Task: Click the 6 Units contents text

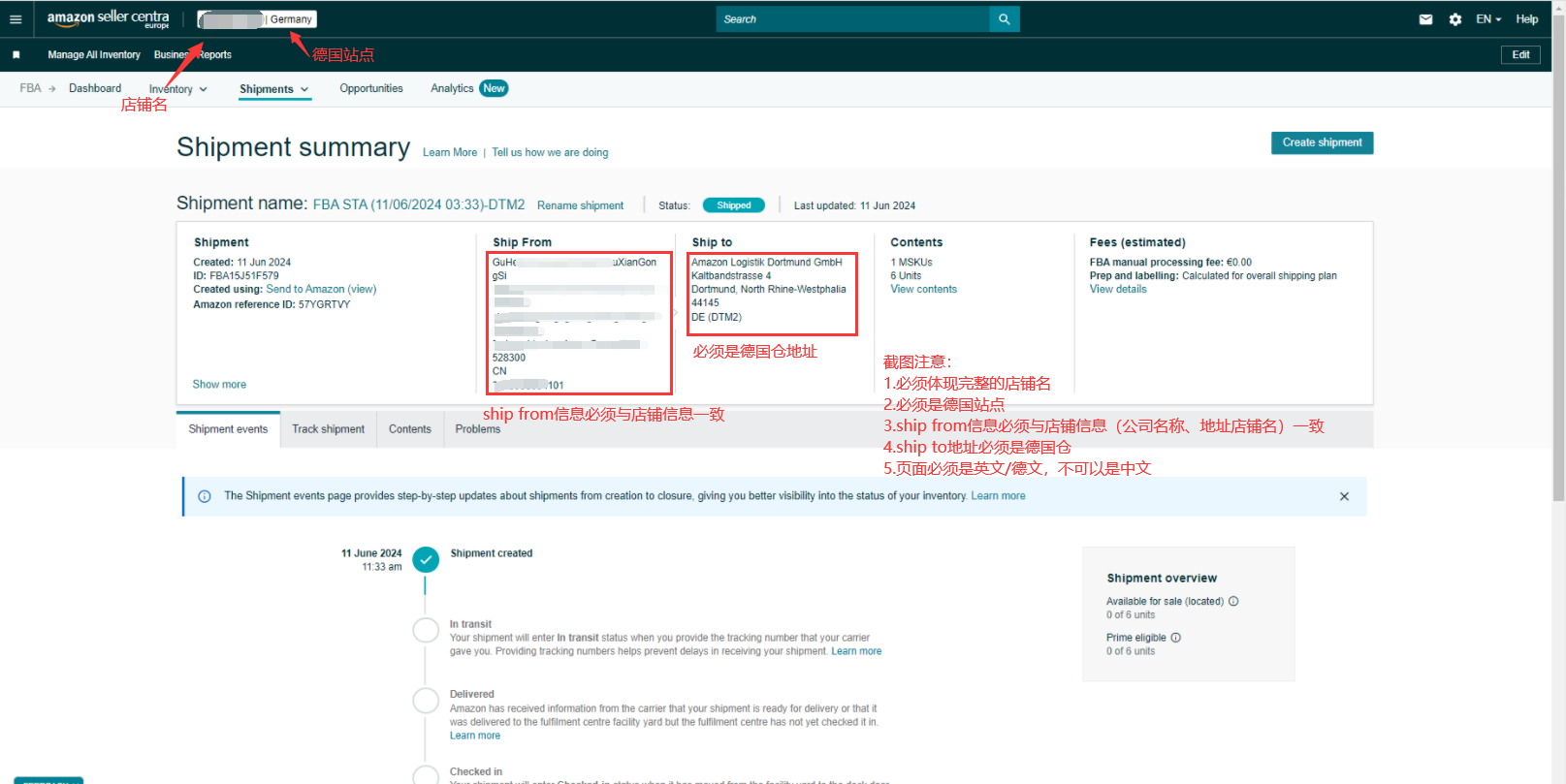Action: [x=906, y=276]
